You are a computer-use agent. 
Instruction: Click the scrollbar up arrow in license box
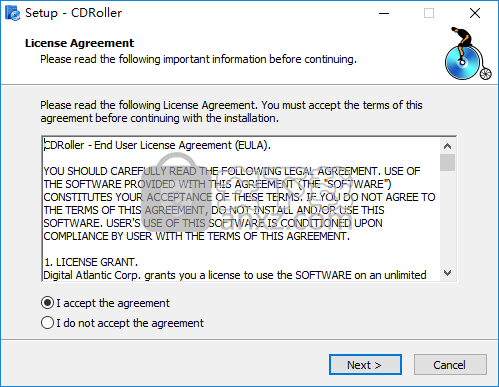pyautogui.click(x=448, y=146)
